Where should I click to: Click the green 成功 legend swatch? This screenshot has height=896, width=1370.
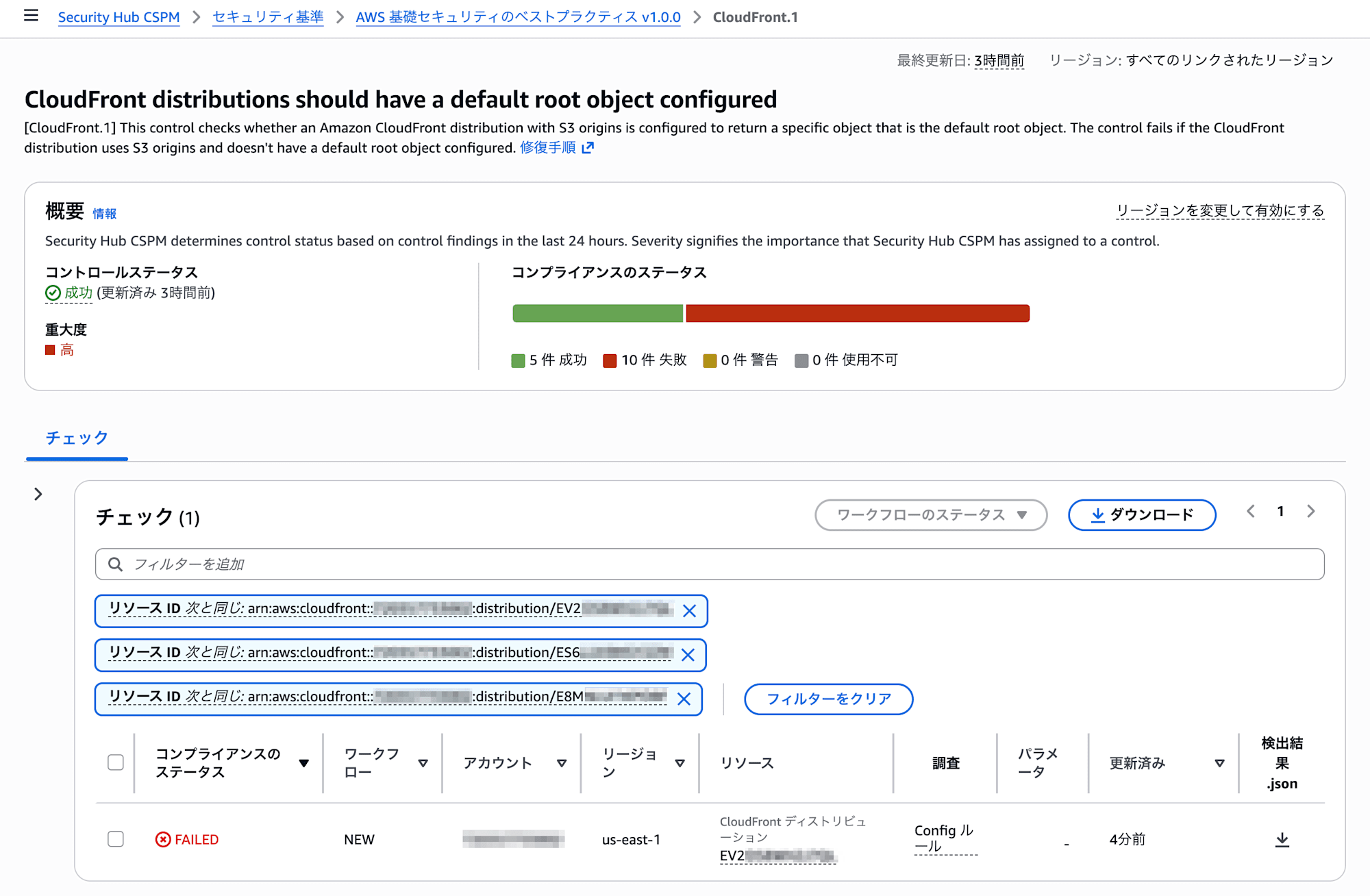coord(518,361)
